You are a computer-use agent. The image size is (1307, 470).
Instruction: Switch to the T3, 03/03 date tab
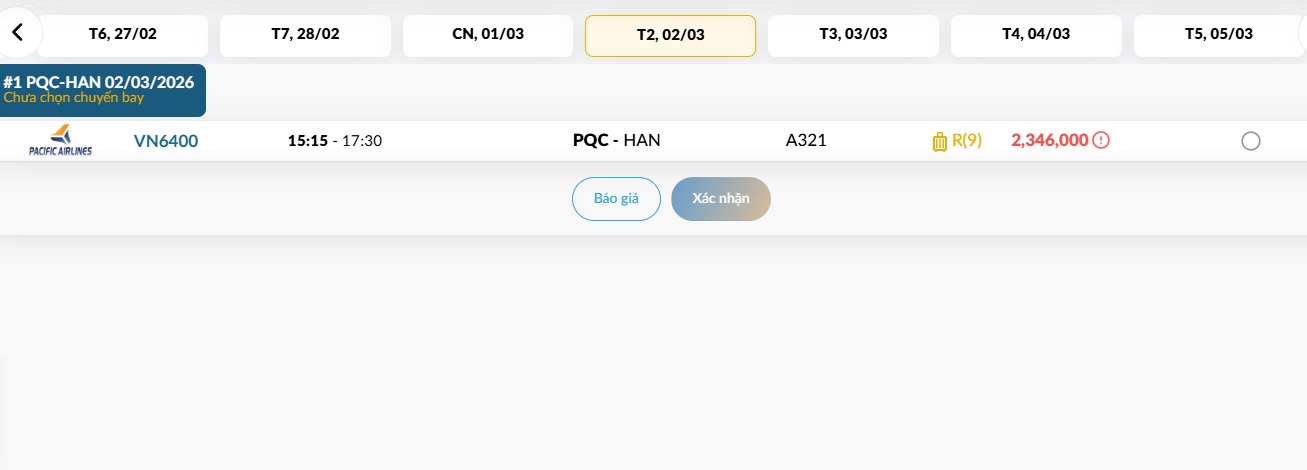pos(853,34)
